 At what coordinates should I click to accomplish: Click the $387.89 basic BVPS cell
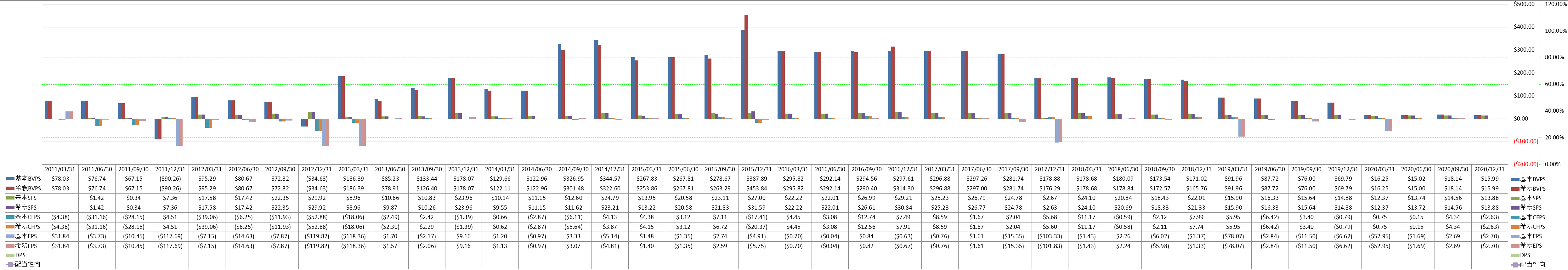(x=756, y=179)
